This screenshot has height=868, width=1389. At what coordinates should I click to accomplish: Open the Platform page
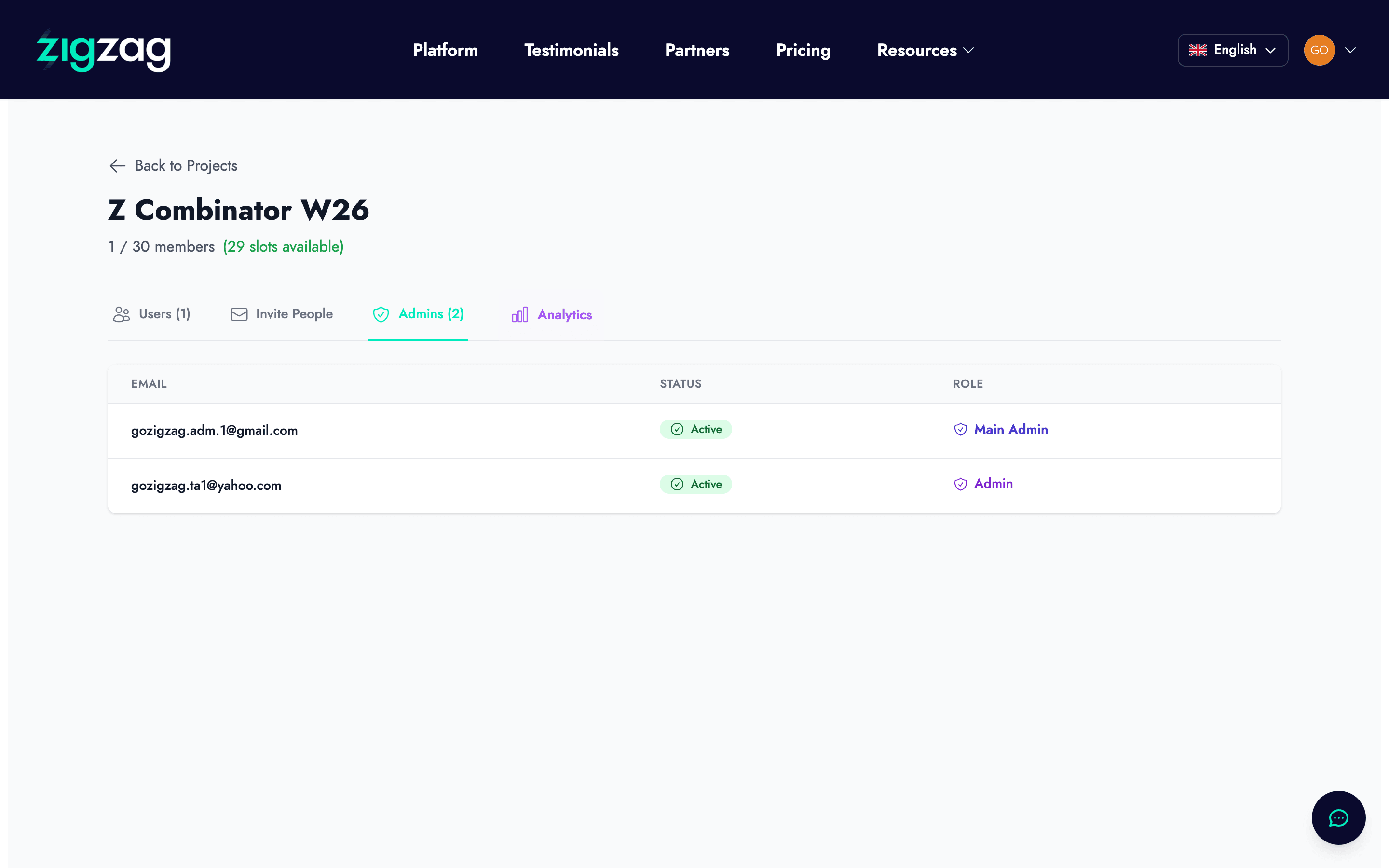[x=445, y=51]
